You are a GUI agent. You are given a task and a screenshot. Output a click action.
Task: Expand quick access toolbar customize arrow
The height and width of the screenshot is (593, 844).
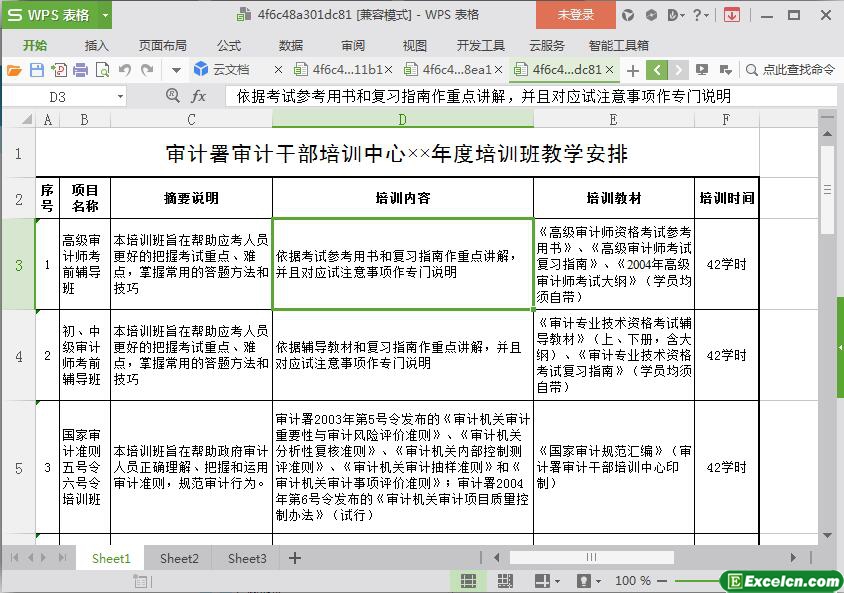pyautogui.click(x=176, y=70)
